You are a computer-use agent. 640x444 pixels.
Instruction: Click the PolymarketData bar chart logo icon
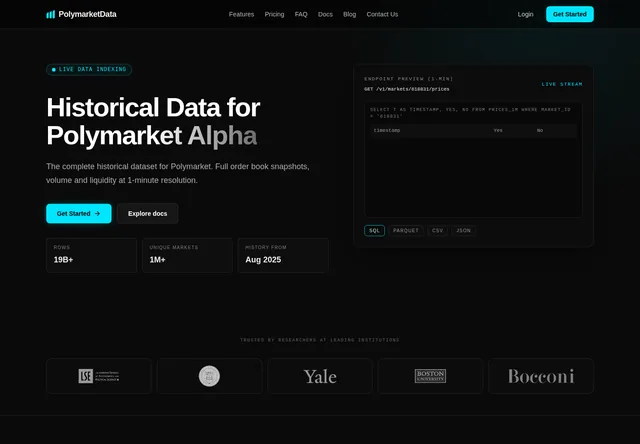tap(51, 14)
